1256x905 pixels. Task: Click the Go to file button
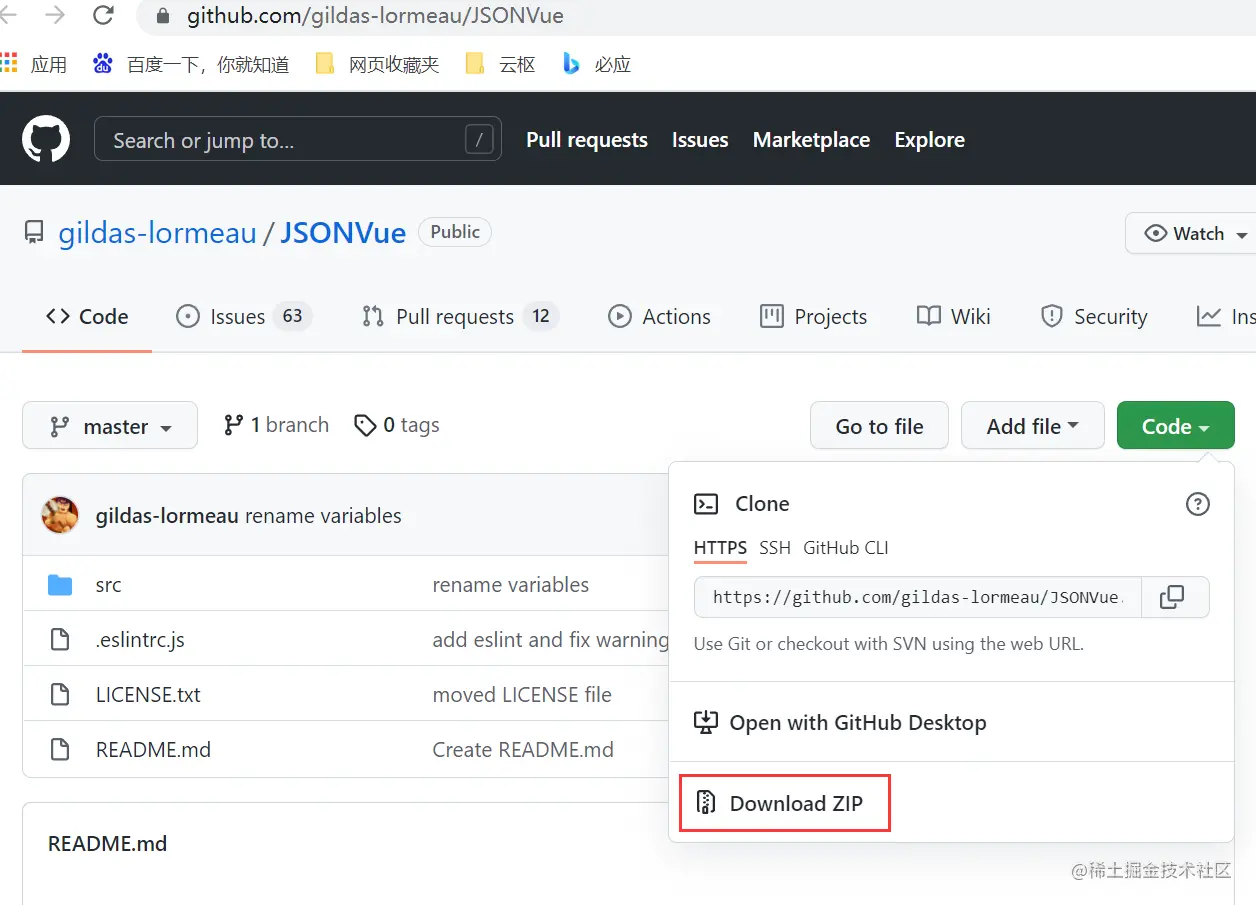point(879,426)
